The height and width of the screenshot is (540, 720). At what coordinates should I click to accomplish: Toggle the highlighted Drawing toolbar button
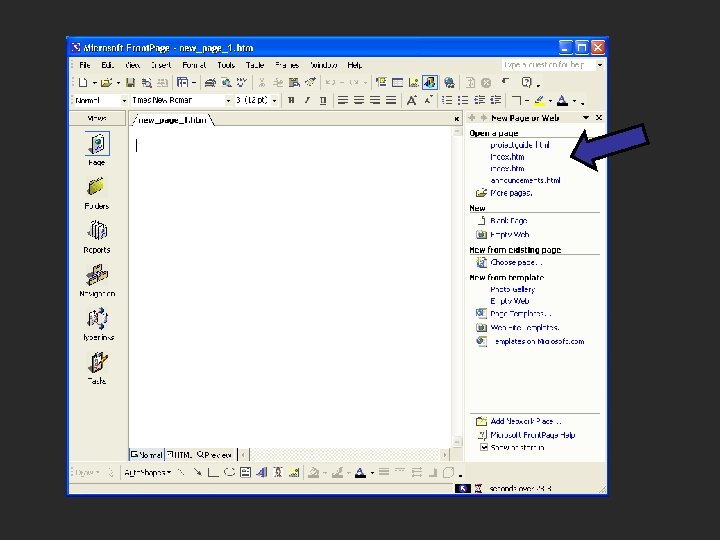430,83
